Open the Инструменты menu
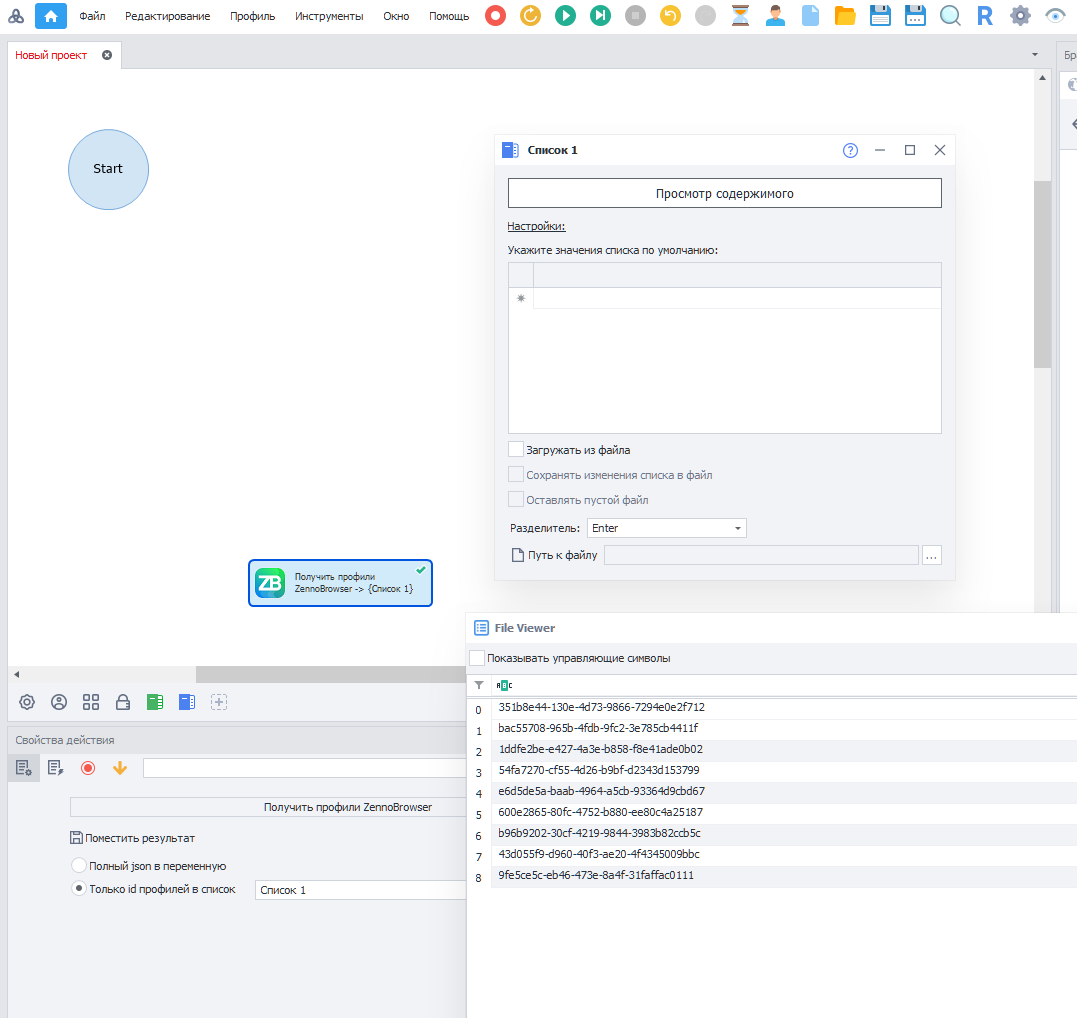The width and height of the screenshot is (1077, 1018). coord(329,16)
